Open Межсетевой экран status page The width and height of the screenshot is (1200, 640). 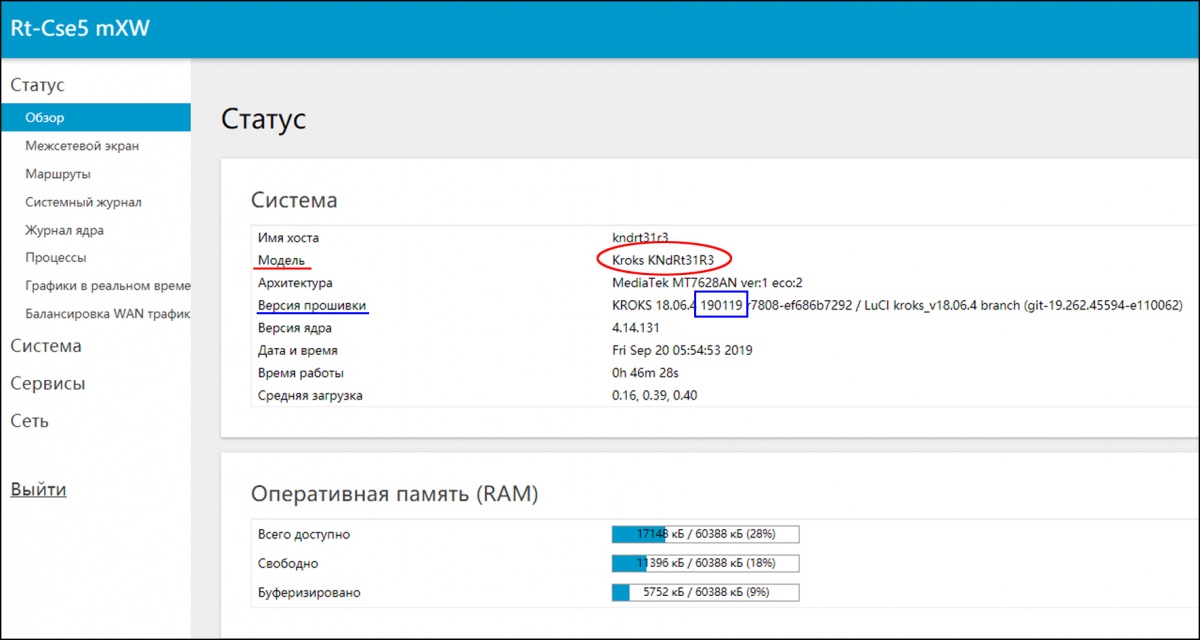[82, 146]
